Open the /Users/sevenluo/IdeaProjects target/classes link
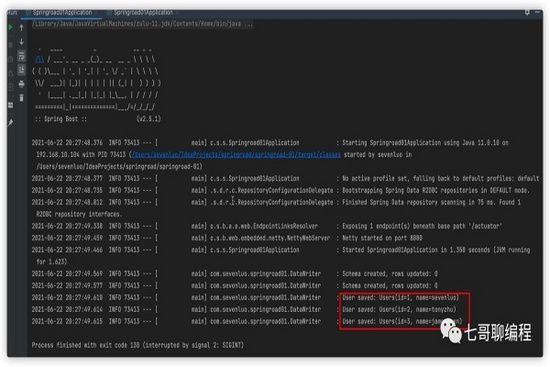 235,155
